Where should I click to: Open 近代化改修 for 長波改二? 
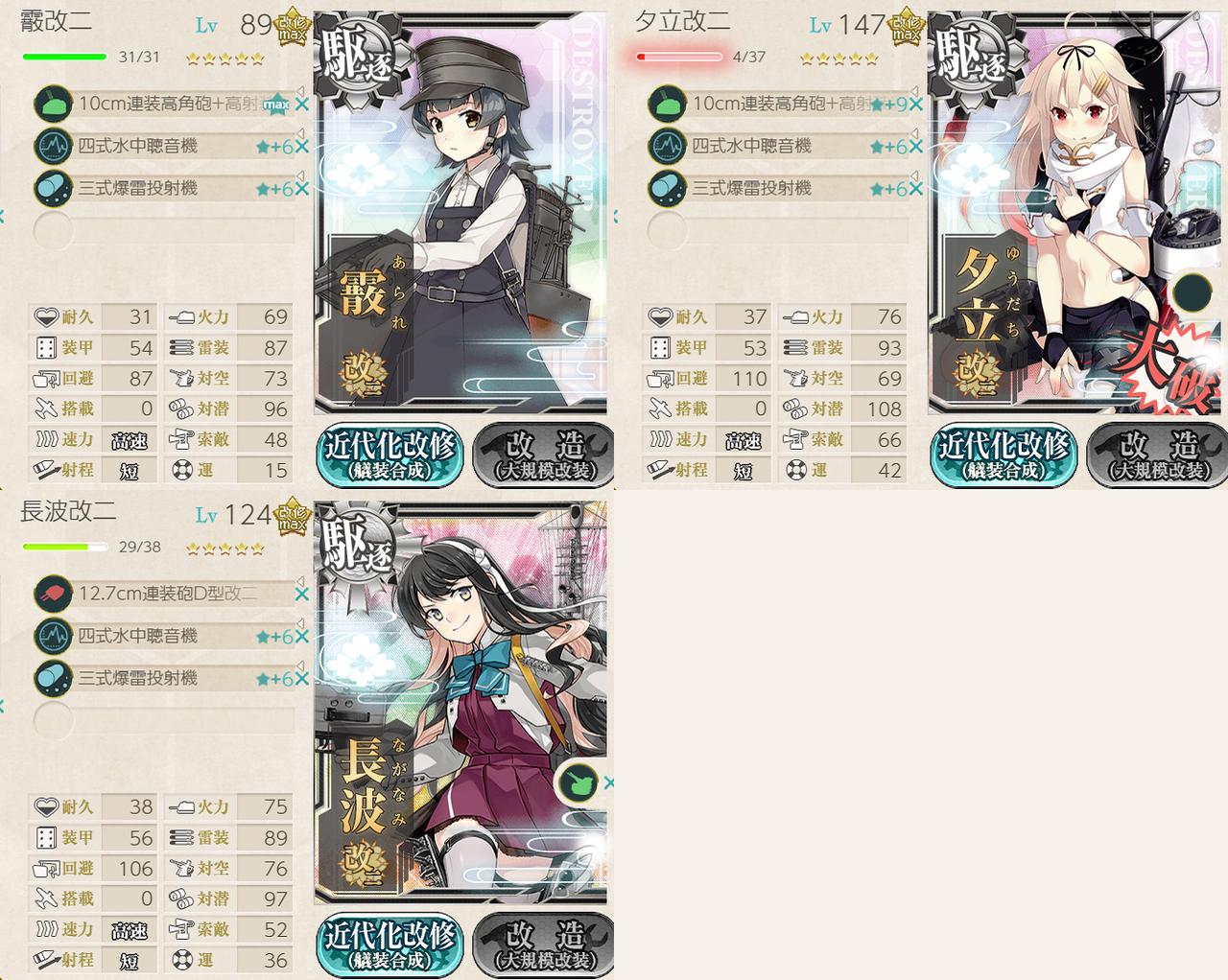(390, 945)
